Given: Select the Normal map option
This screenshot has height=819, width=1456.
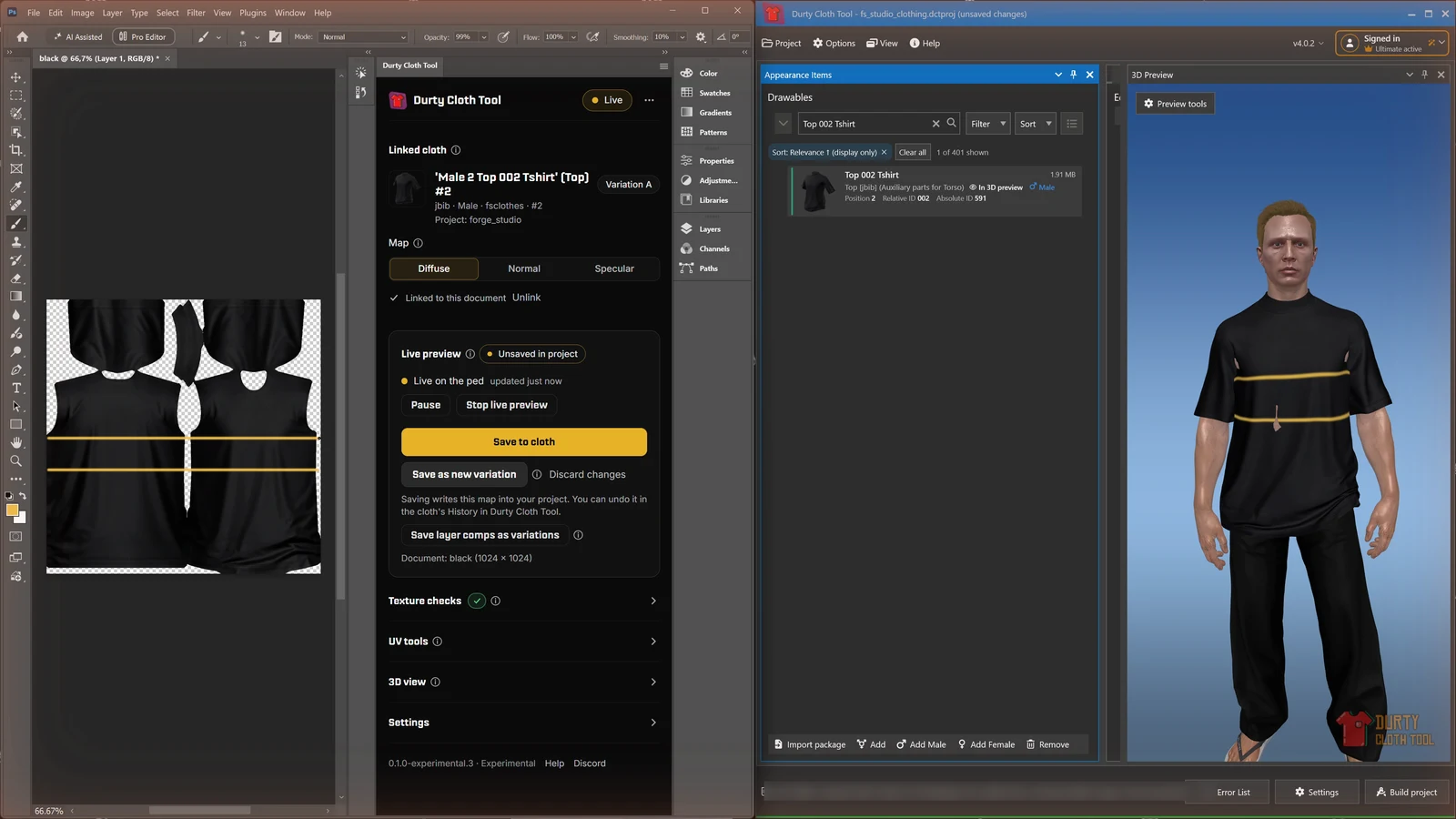Looking at the screenshot, I should [524, 268].
